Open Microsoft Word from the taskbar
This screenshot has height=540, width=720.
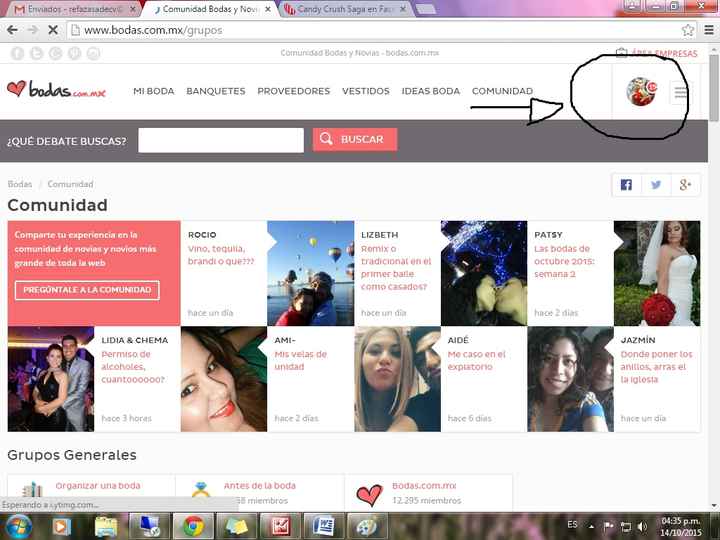(323, 525)
